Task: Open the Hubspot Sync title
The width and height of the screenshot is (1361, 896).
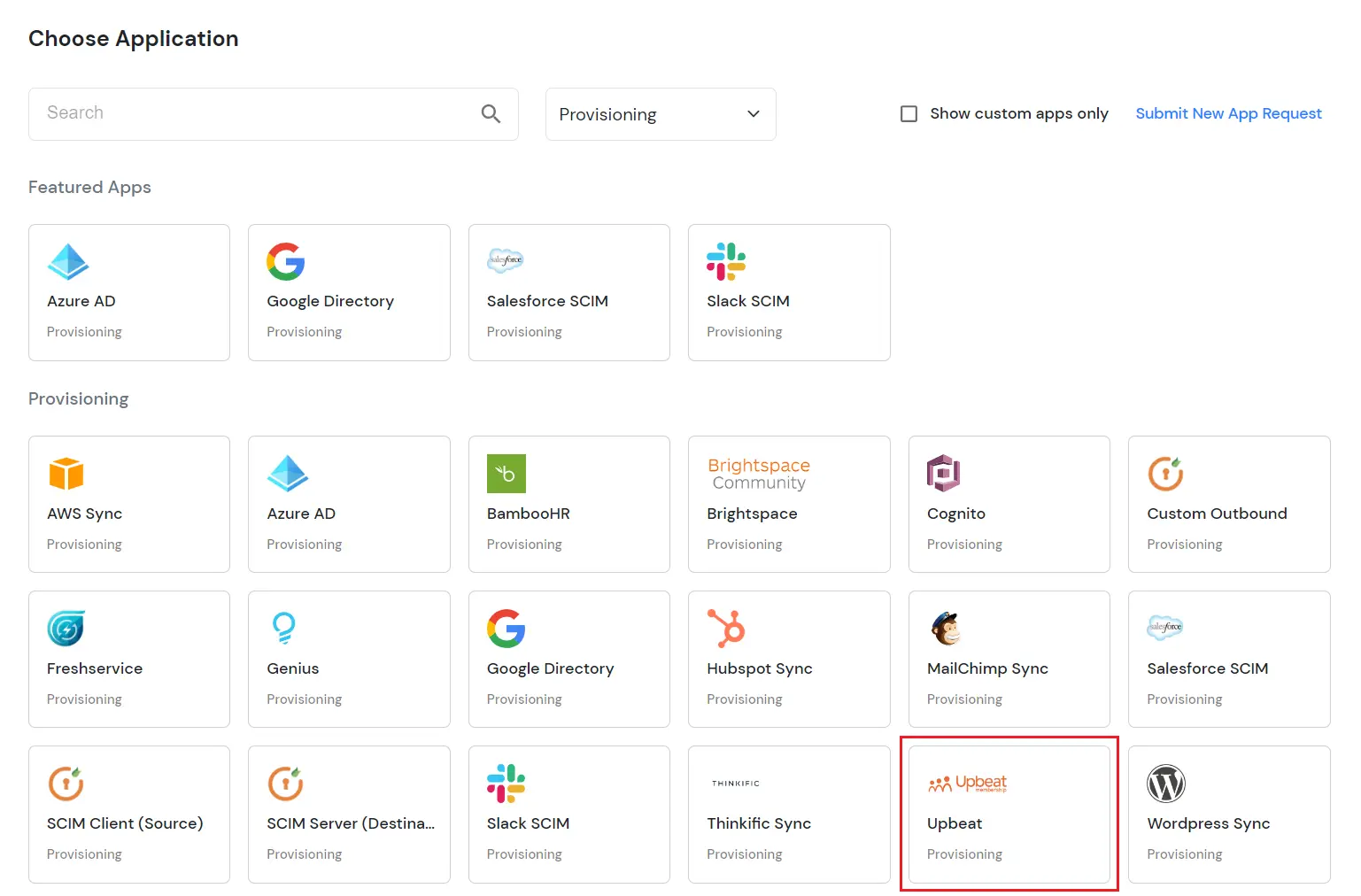Action: coord(760,668)
